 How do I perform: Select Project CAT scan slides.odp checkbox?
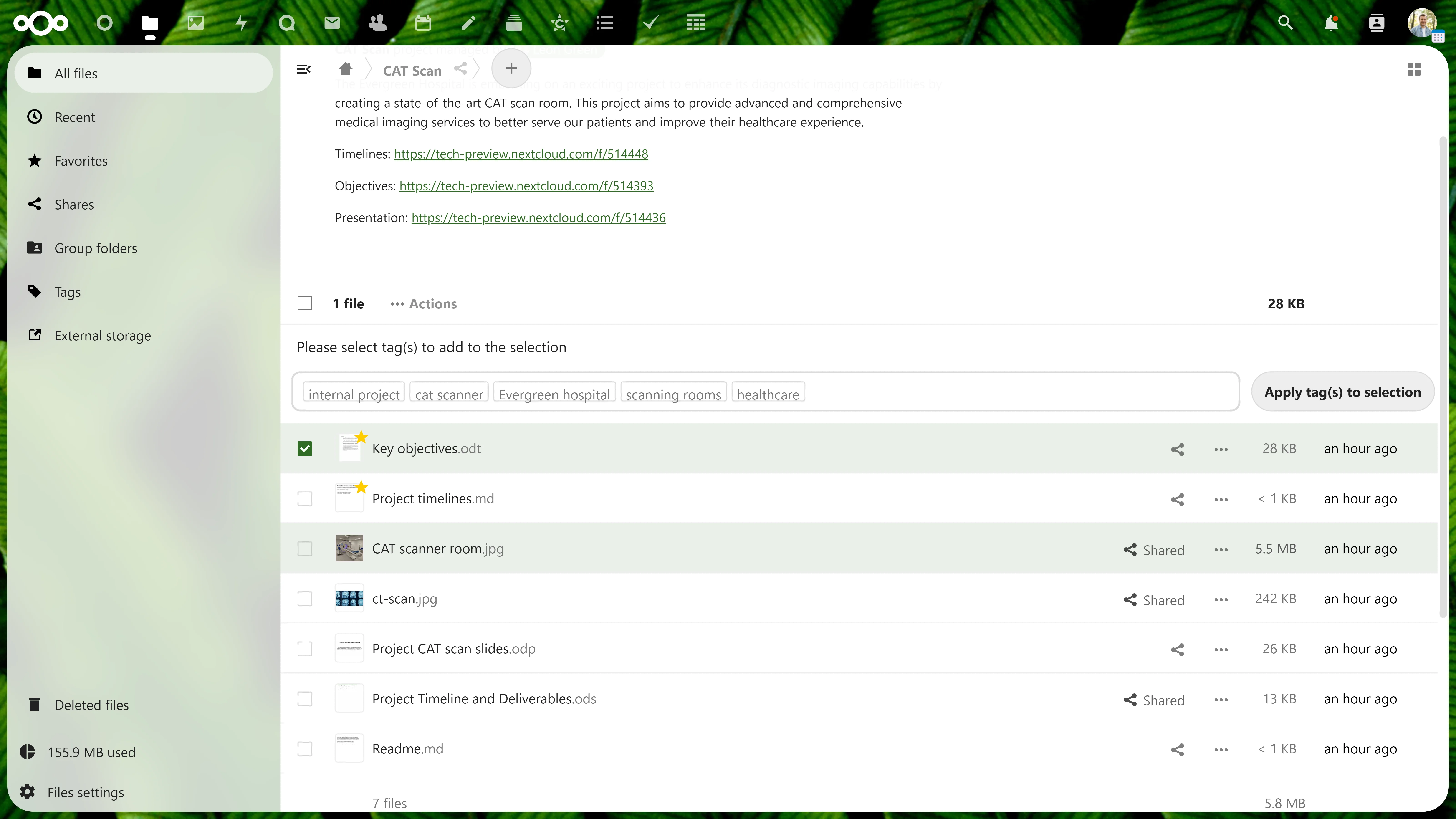[x=305, y=649]
